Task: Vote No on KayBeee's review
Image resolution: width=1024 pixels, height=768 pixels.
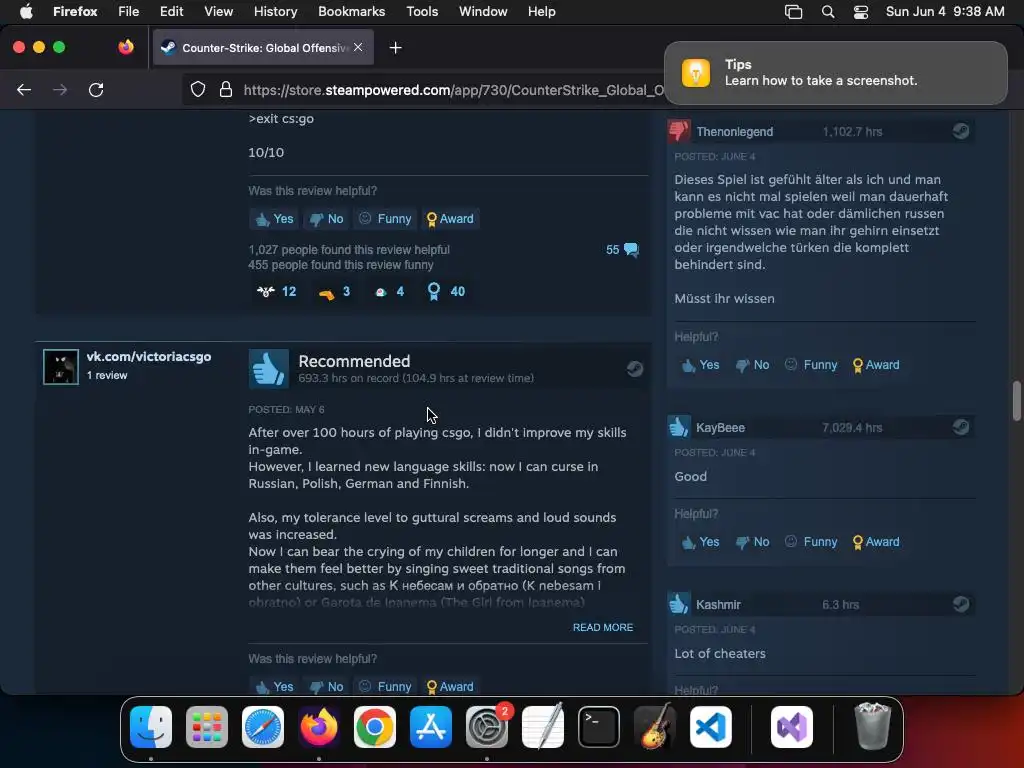Action: pos(752,542)
